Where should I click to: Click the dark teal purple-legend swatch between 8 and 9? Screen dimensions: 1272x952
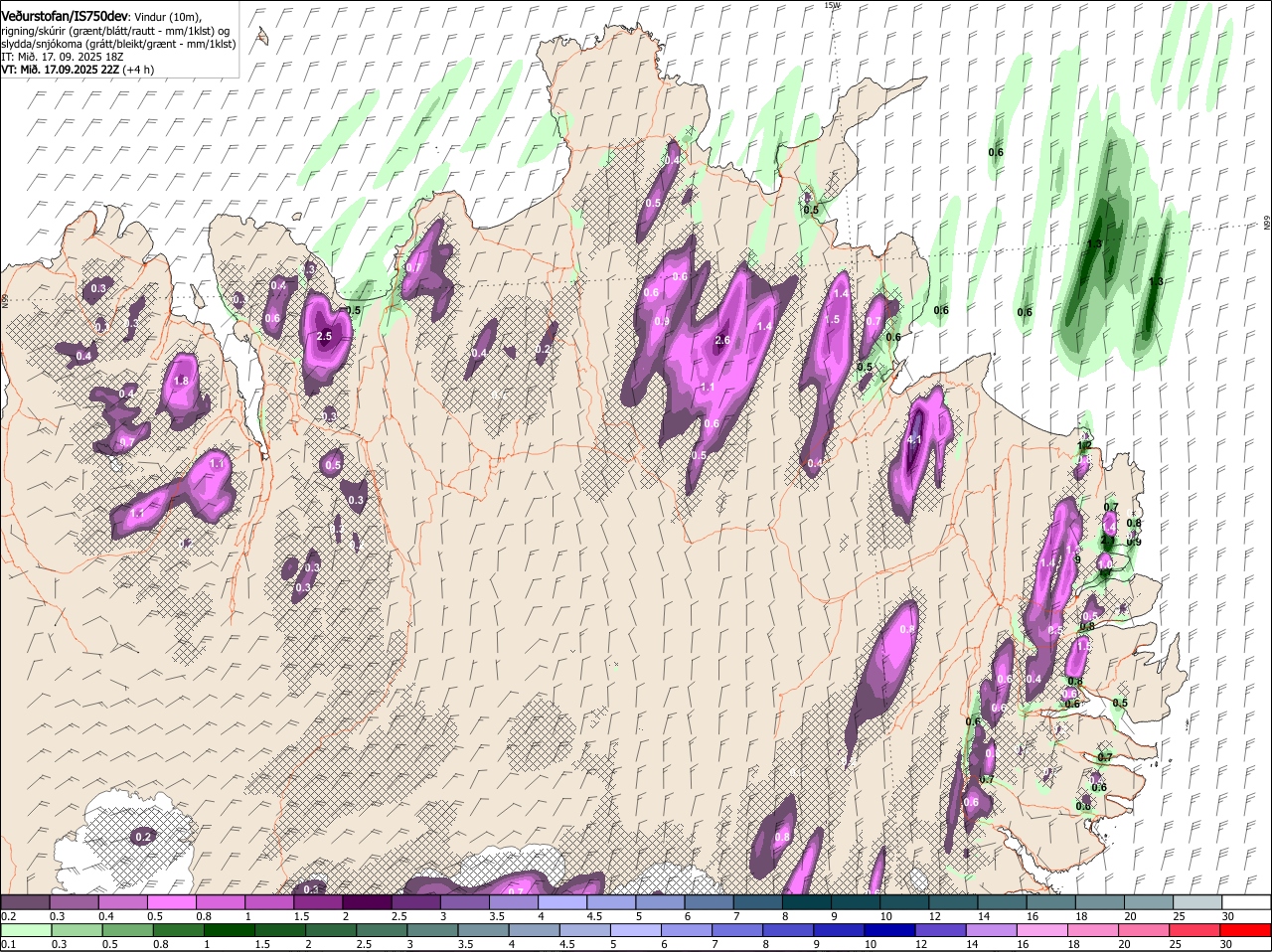[805, 902]
